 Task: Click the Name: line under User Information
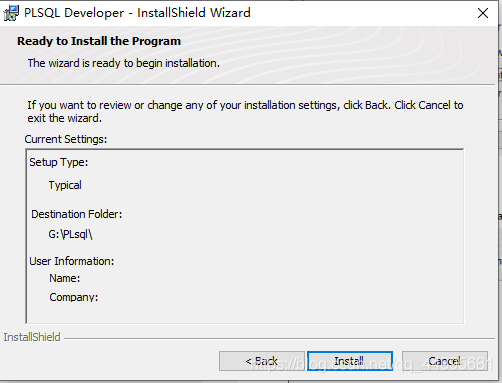click(65, 278)
